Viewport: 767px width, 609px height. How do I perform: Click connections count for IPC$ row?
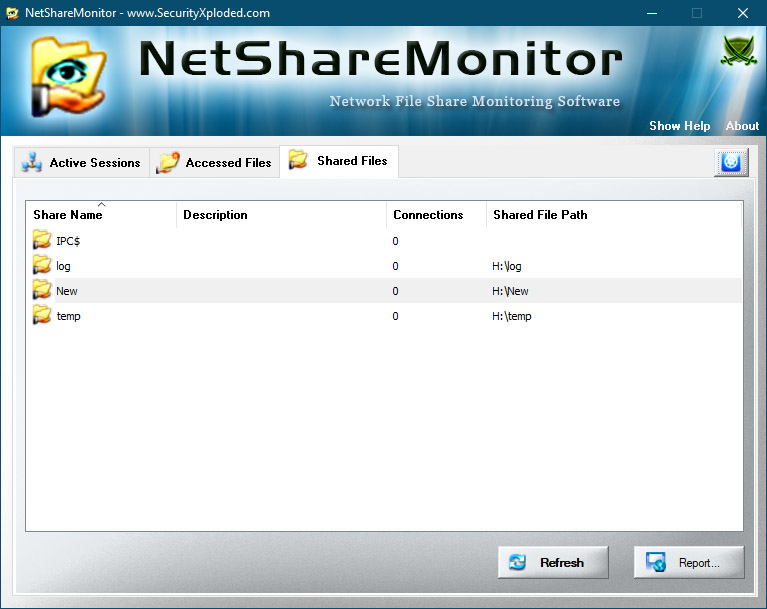click(395, 241)
